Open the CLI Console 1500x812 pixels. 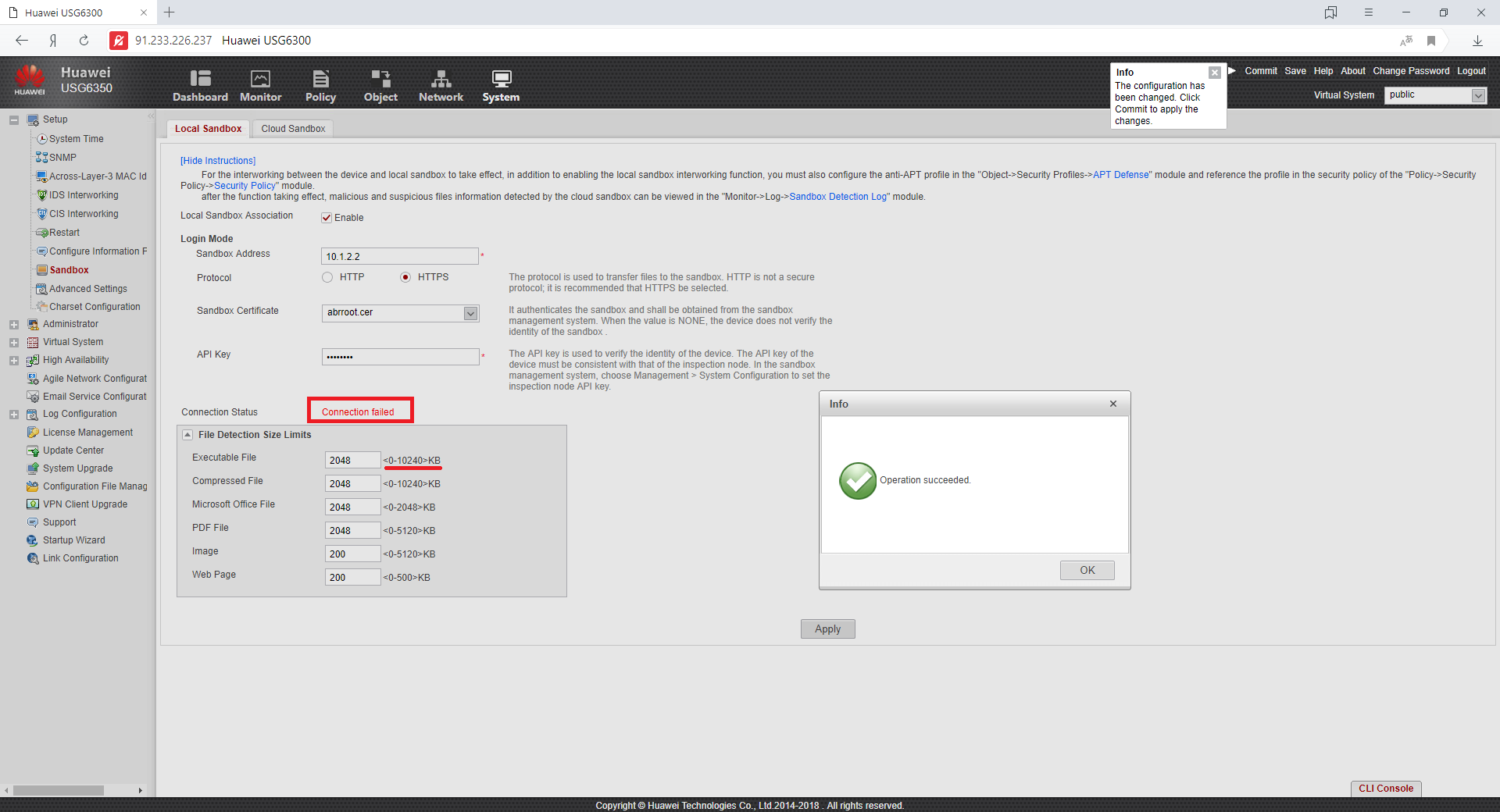(x=1386, y=789)
